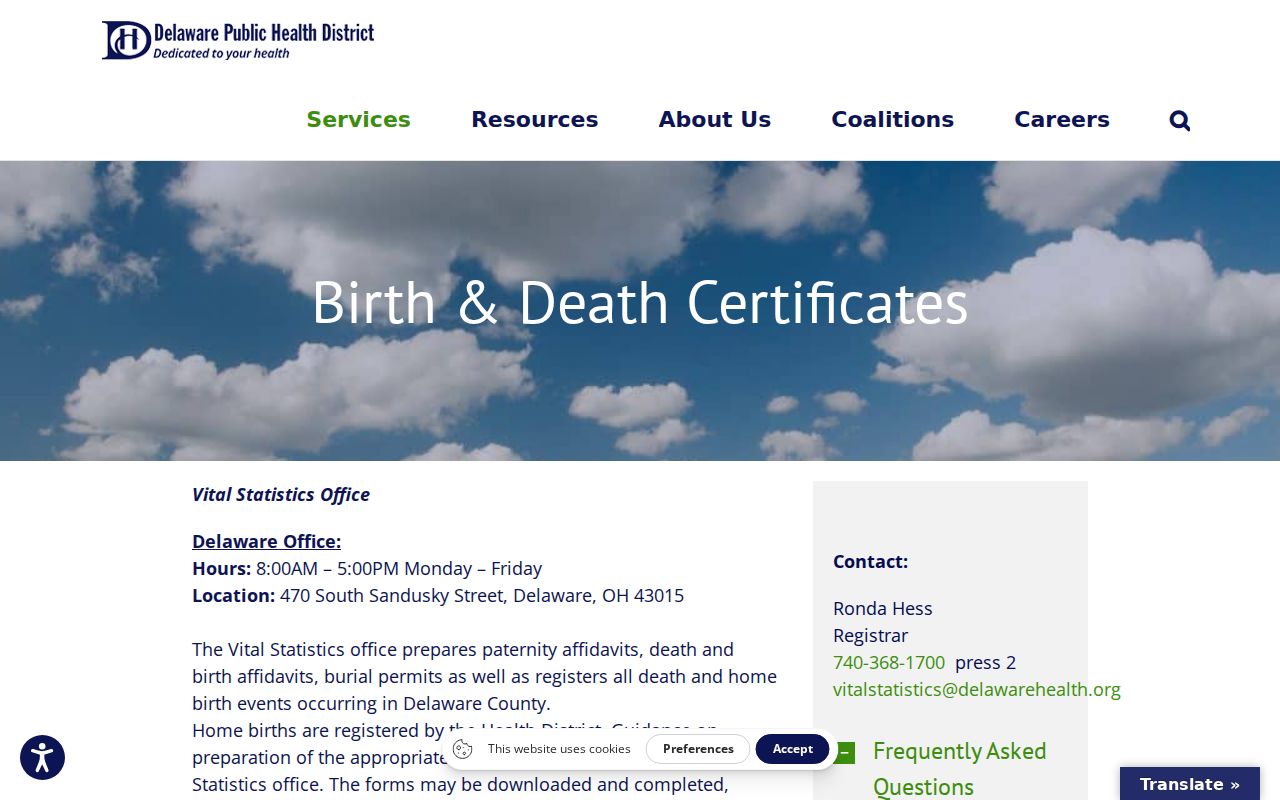Click the Delaware Public Health District logo

(x=238, y=40)
